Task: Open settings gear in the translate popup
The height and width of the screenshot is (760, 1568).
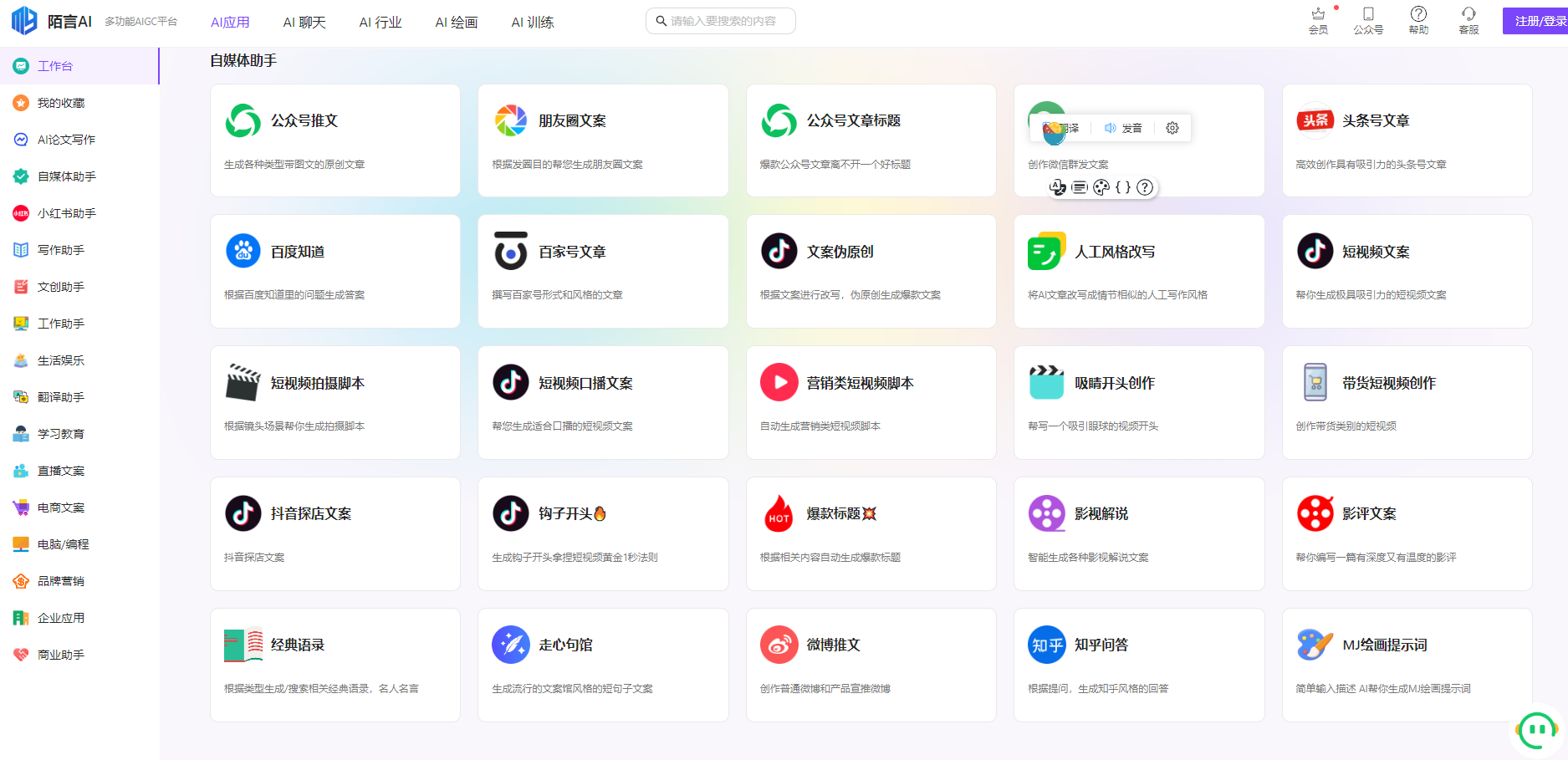Action: (1172, 128)
